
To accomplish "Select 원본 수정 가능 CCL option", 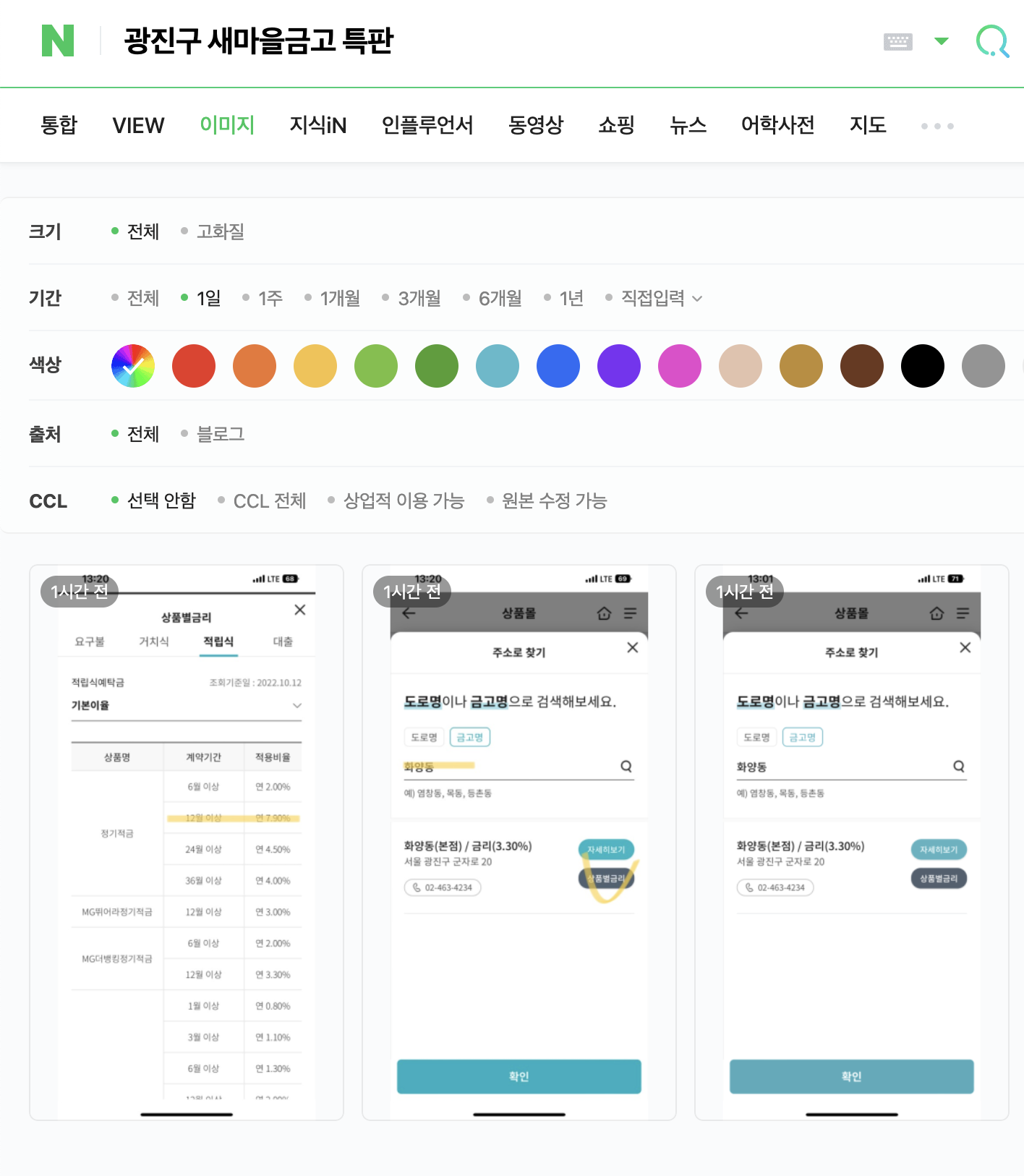I will click(x=547, y=500).
